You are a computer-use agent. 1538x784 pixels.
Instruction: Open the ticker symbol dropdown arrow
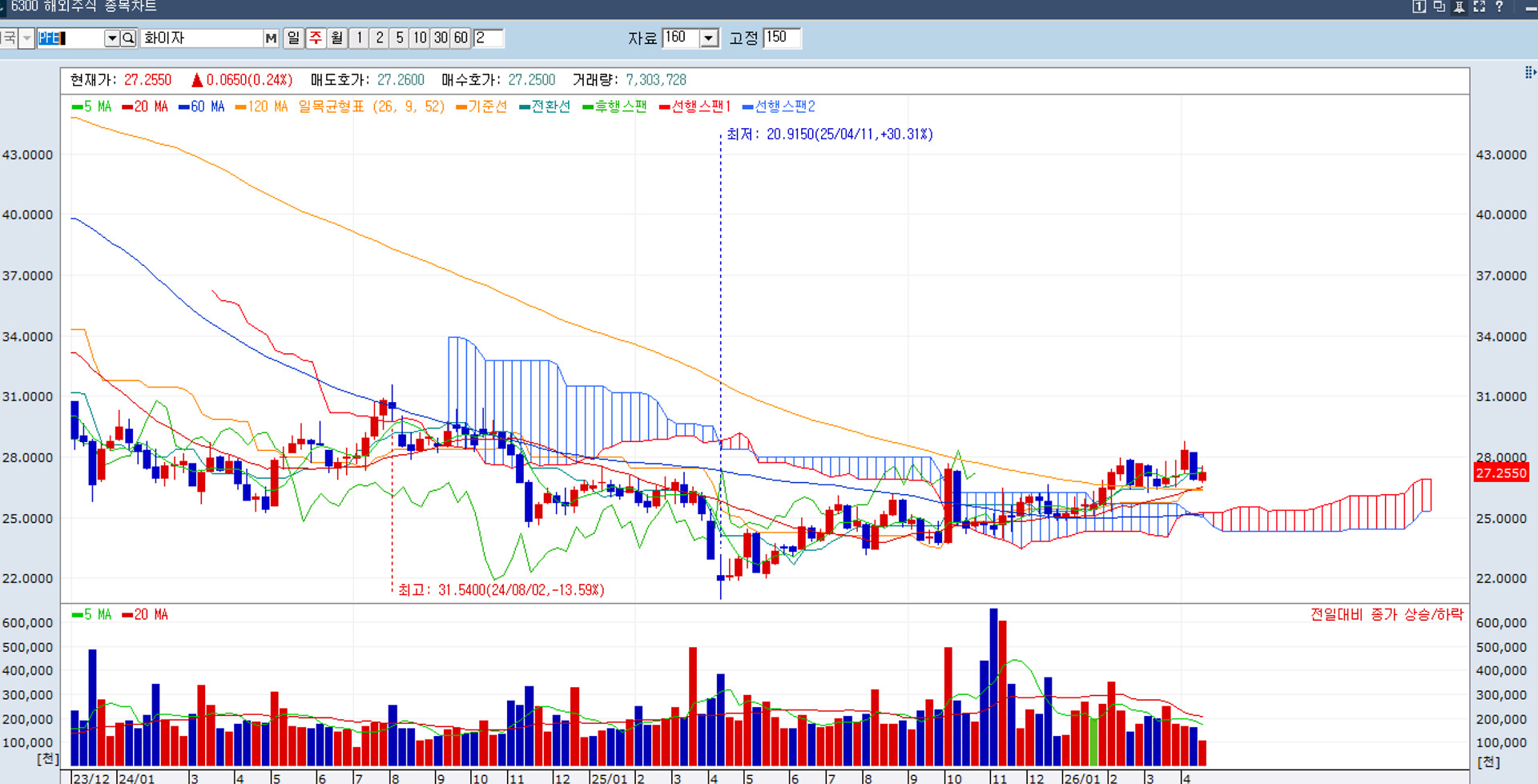[x=112, y=38]
